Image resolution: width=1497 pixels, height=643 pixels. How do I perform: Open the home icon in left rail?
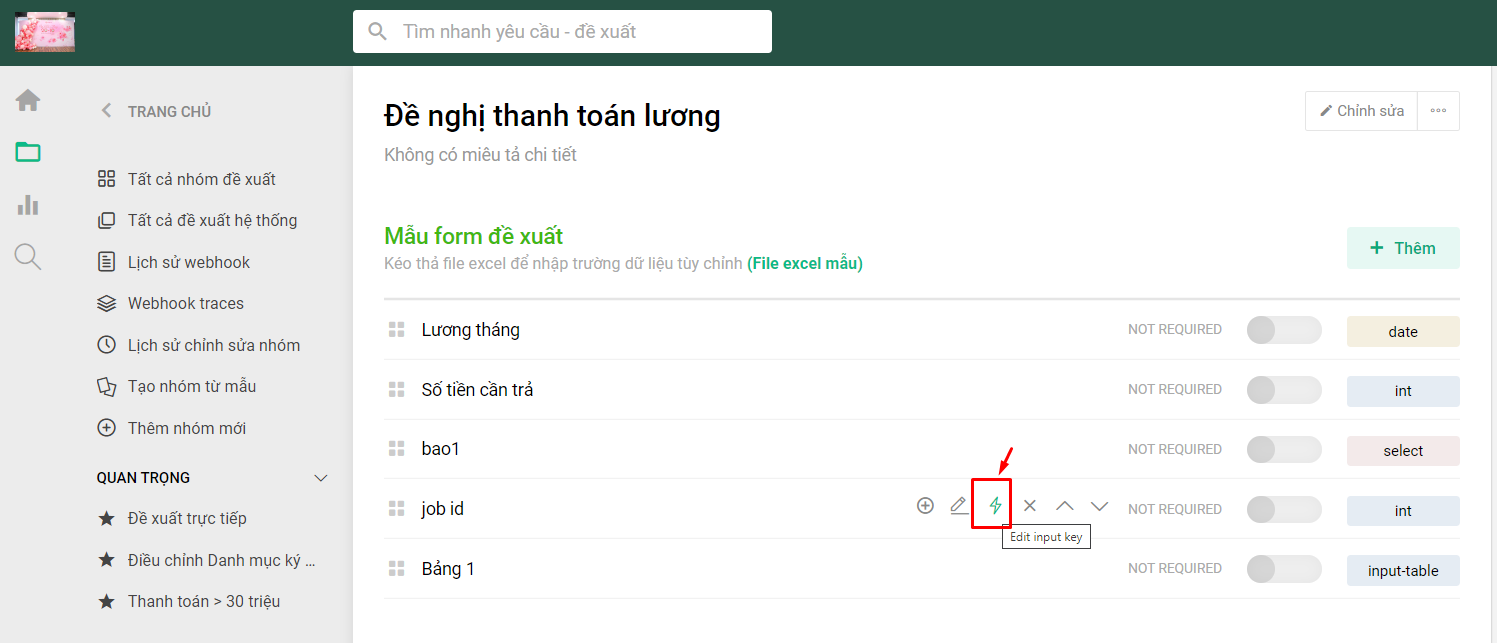[x=28, y=100]
